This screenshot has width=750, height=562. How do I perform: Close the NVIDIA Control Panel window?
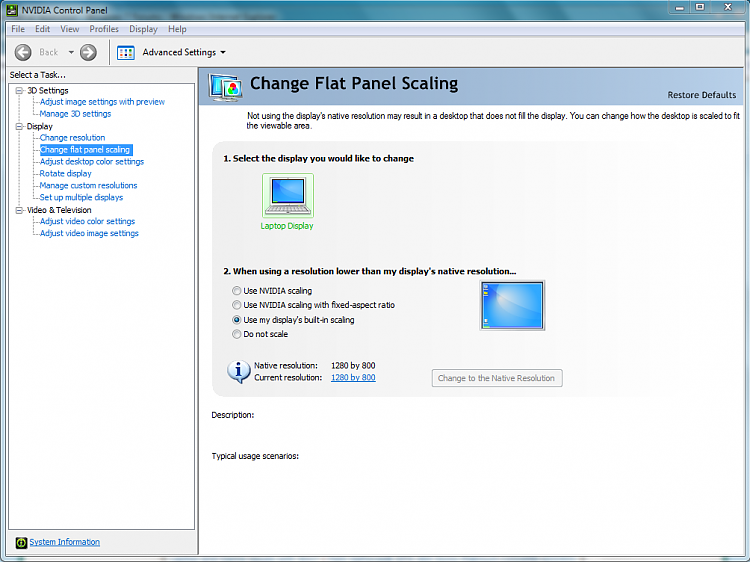728,7
